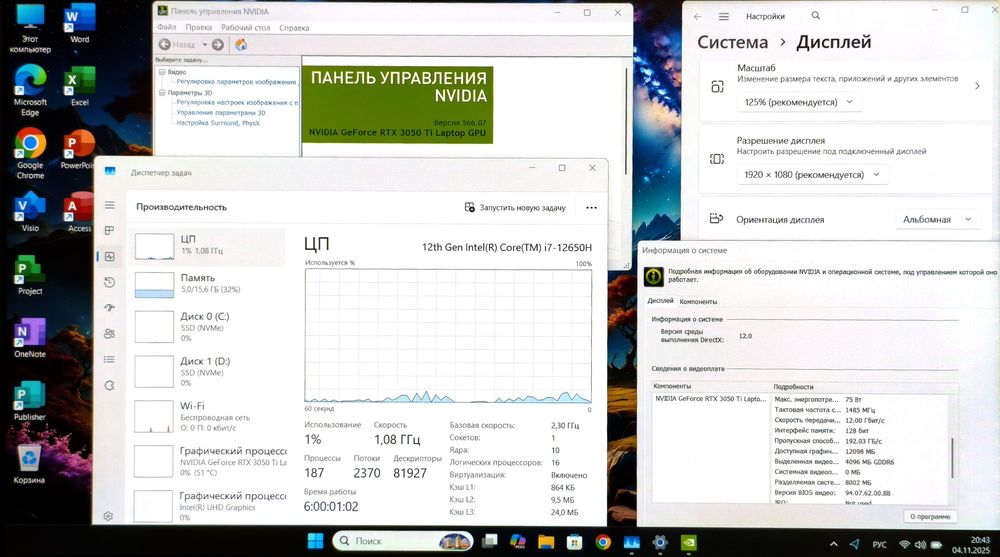Expand Масштаб settings chevron
1000x557 pixels.
coord(977,85)
